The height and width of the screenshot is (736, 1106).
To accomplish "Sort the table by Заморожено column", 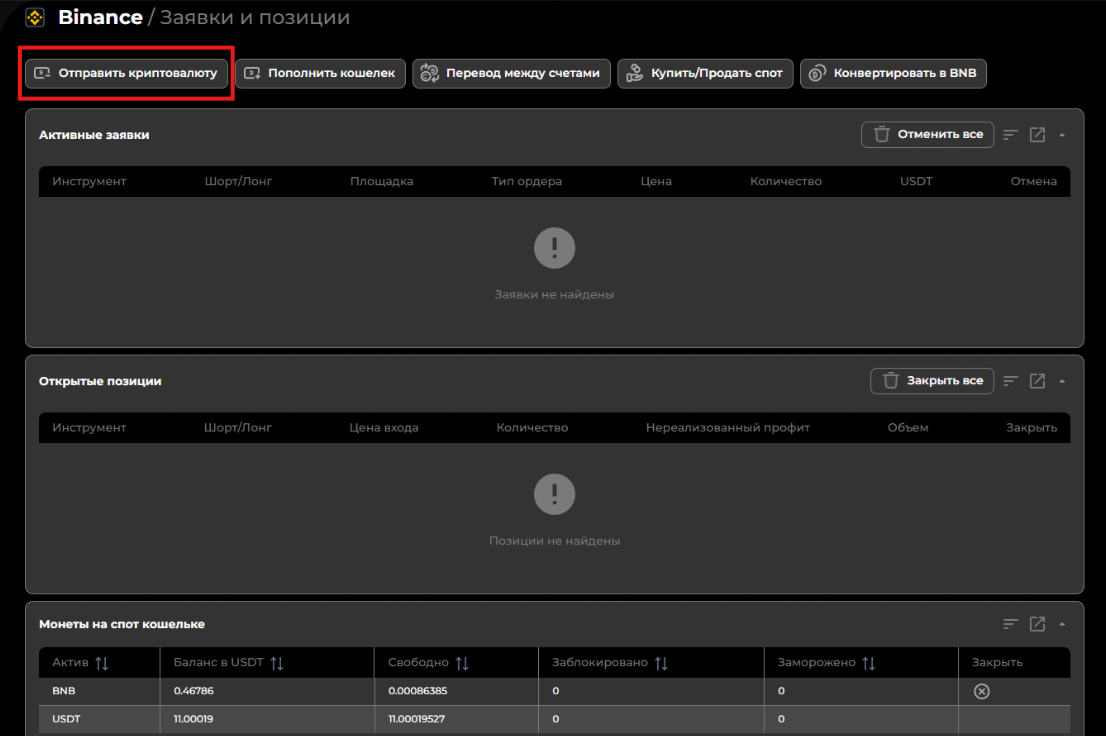I will [x=869, y=663].
